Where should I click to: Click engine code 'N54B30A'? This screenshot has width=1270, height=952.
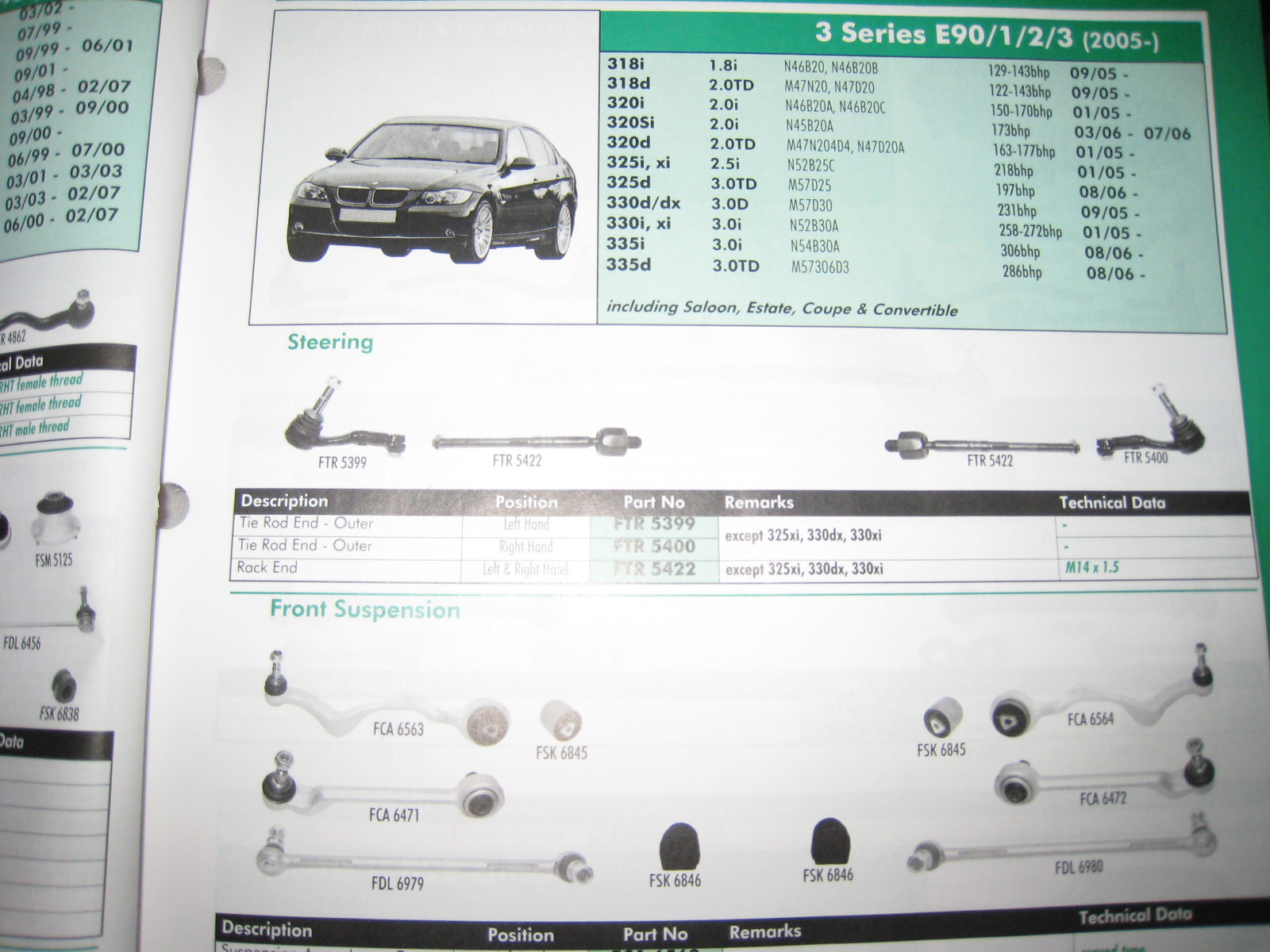814,247
